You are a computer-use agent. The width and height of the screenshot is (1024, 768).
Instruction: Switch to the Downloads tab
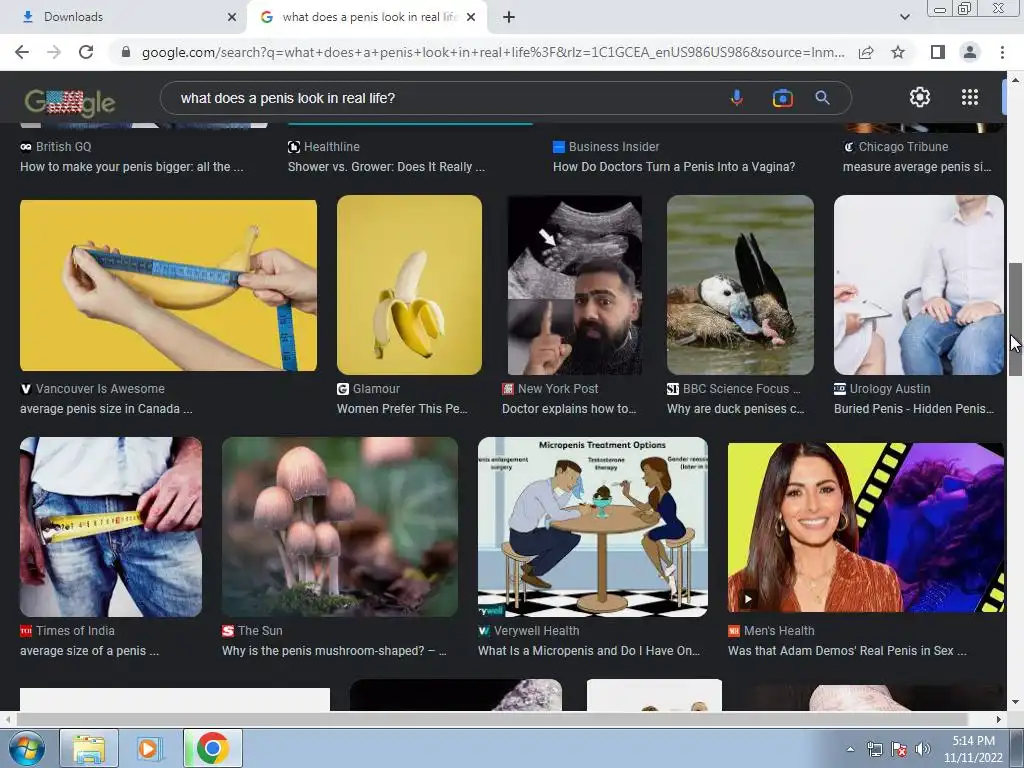(x=123, y=17)
